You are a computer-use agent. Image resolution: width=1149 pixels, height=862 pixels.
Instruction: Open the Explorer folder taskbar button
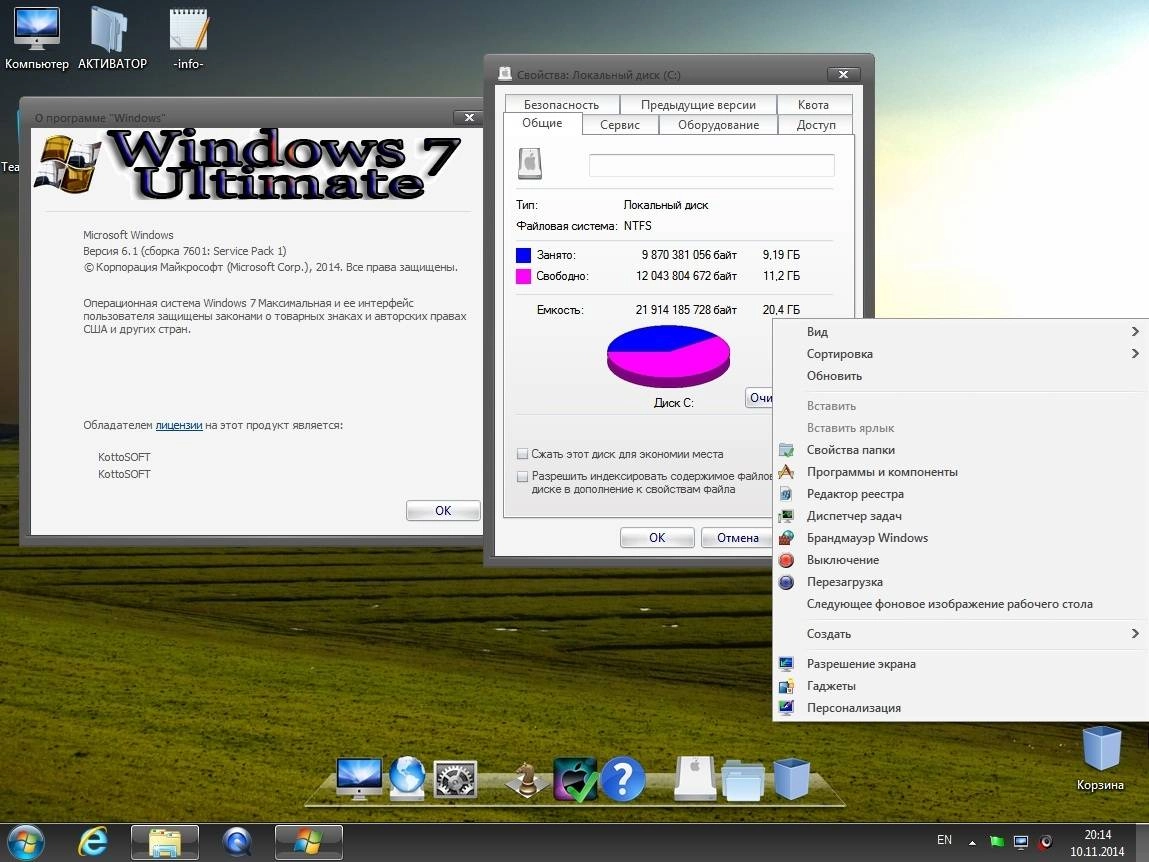[x=165, y=842]
